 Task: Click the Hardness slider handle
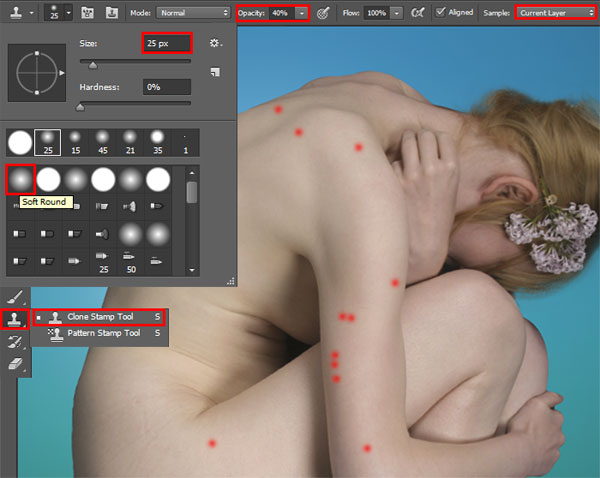click(80, 108)
